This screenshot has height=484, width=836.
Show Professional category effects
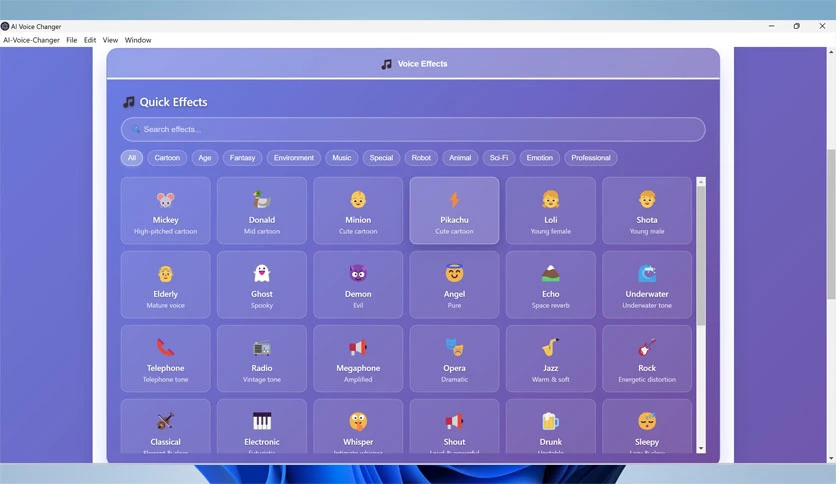591,158
